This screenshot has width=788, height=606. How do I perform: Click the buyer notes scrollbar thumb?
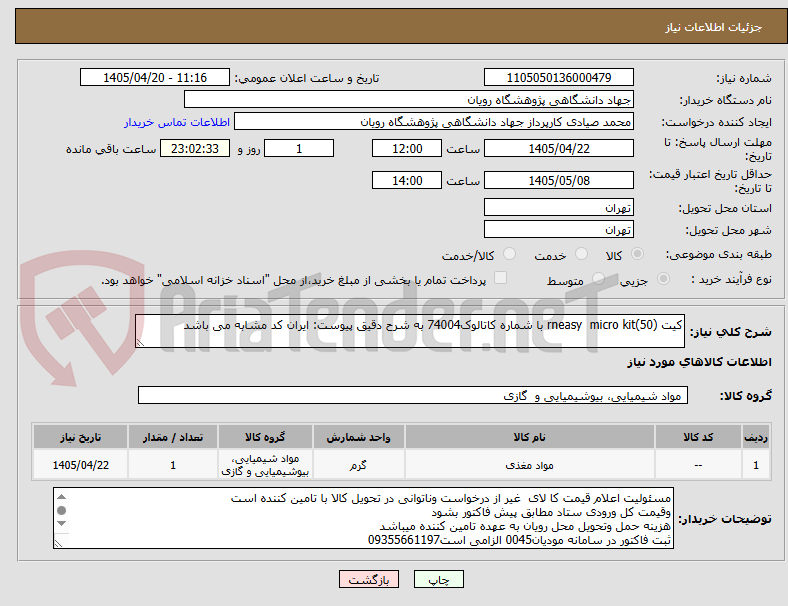pyautogui.click(x=62, y=511)
